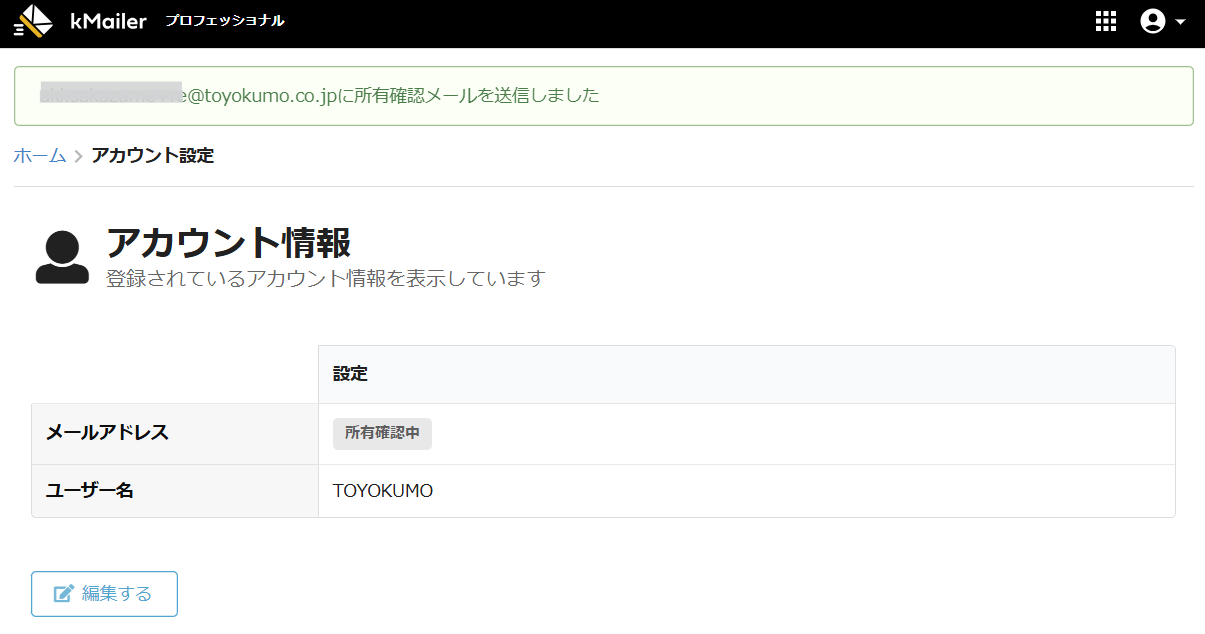This screenshot has height=634, width=1205.
Task: Click the TOYOKUMO username value
Action: [x=383, y=491]
